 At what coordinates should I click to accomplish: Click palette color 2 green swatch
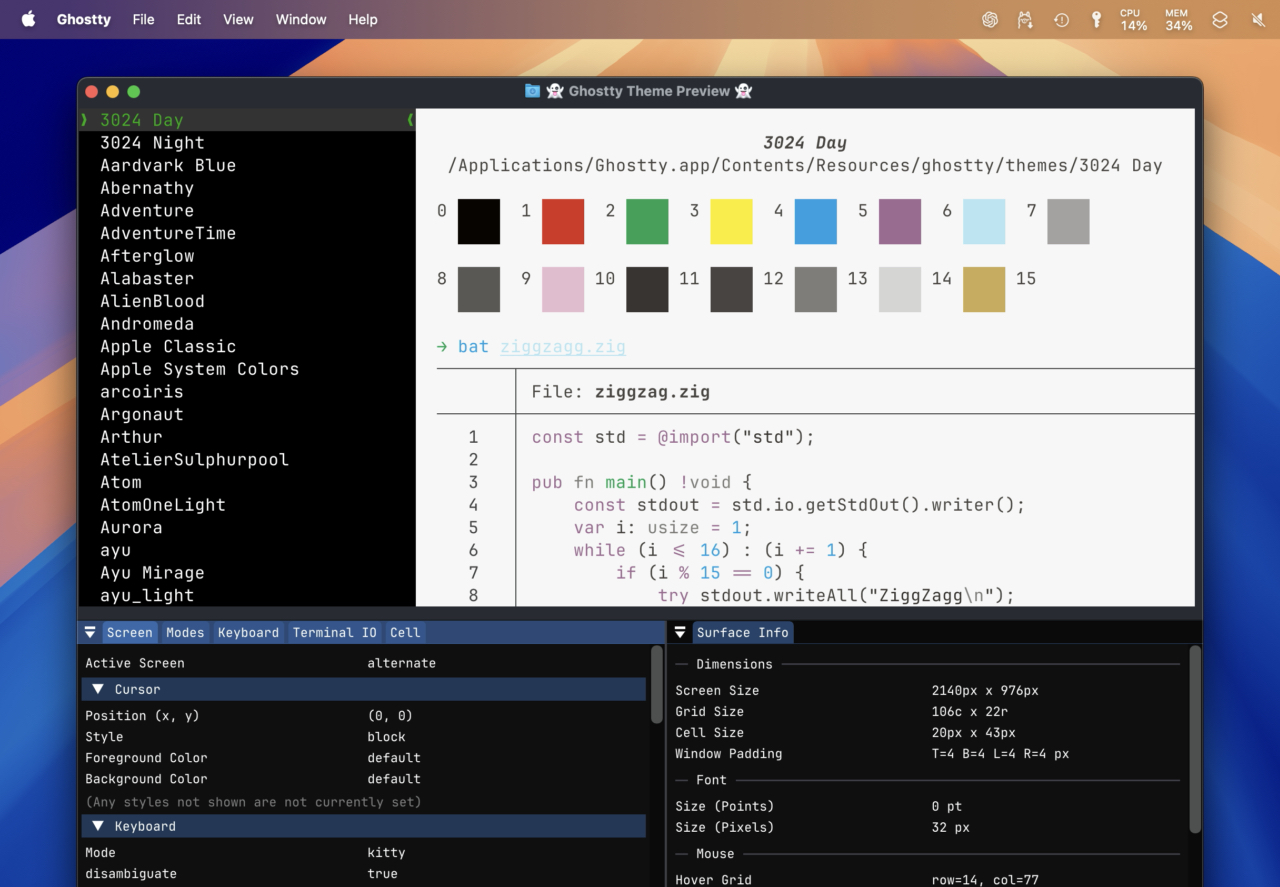tap(647, 222)
